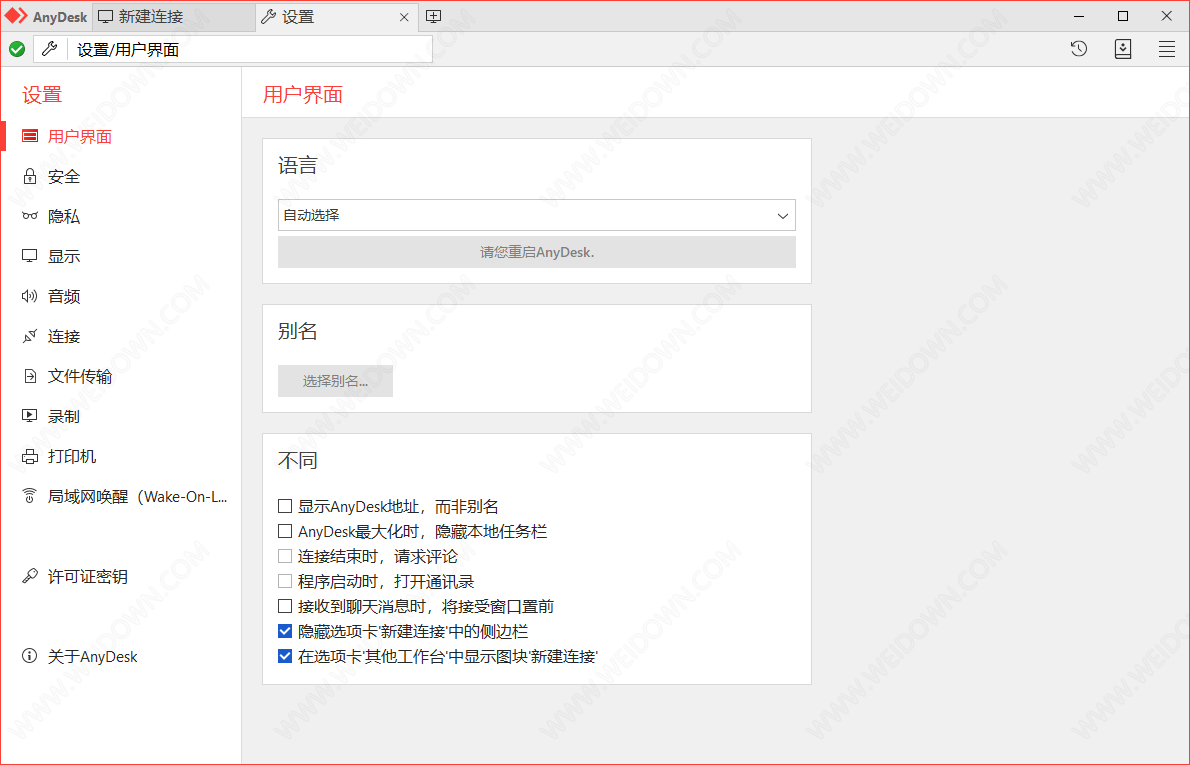
Task: Click the plug icon for 连接
Action: pos(30,336)
